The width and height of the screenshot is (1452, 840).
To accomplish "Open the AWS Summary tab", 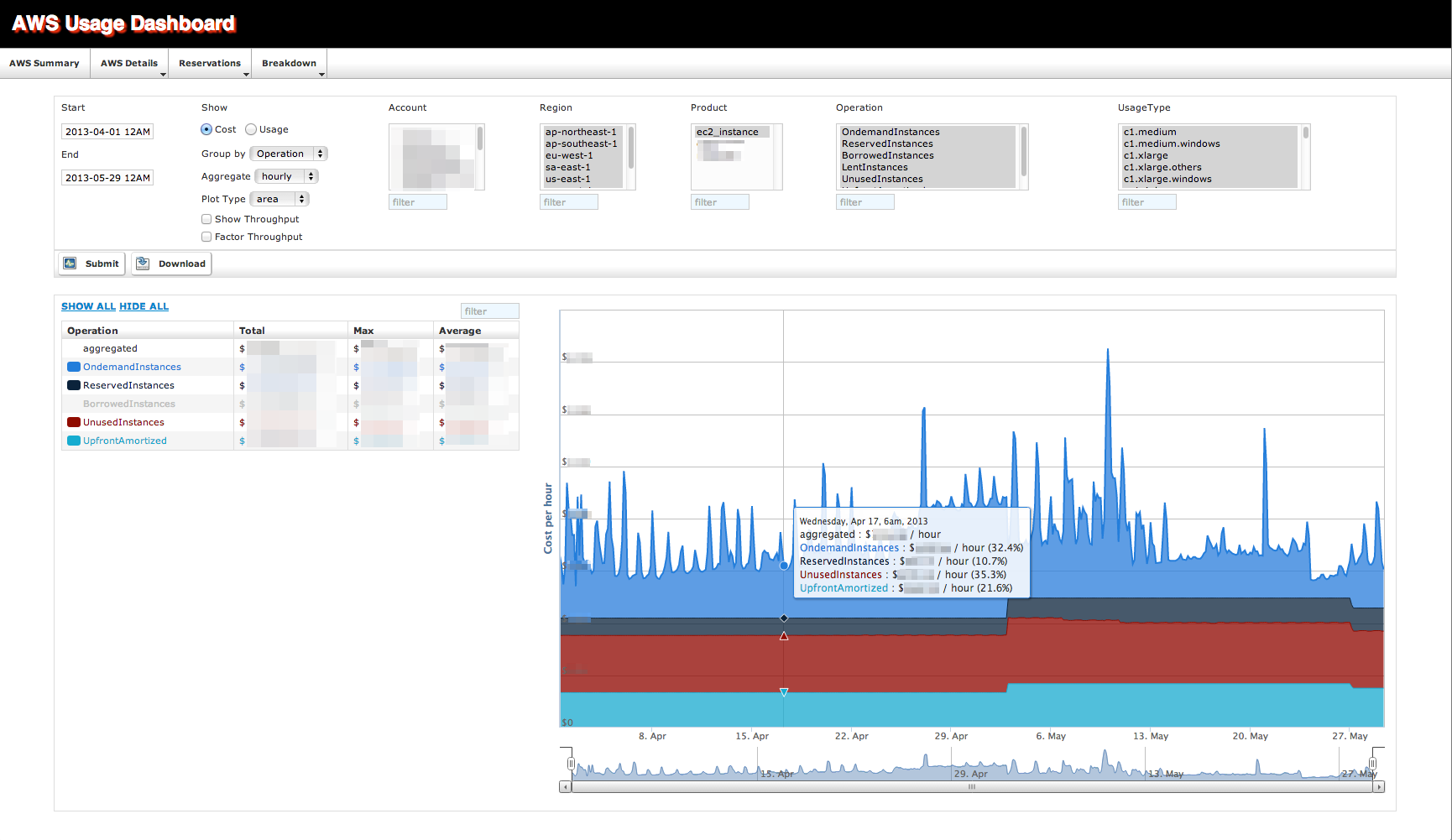I will [x=44, y=63].
